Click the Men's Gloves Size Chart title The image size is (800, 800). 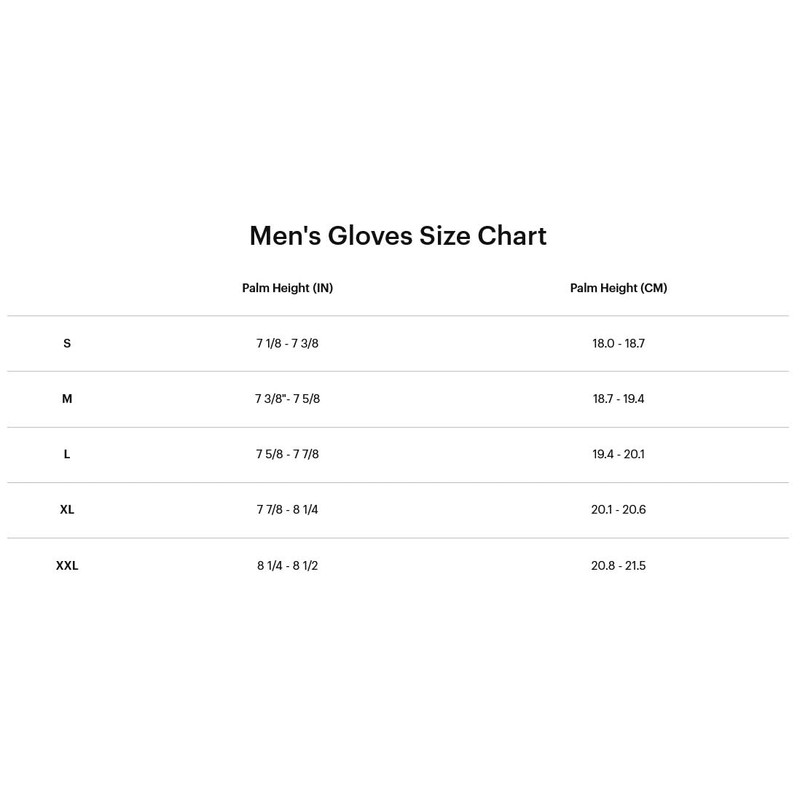click(398, 236)
